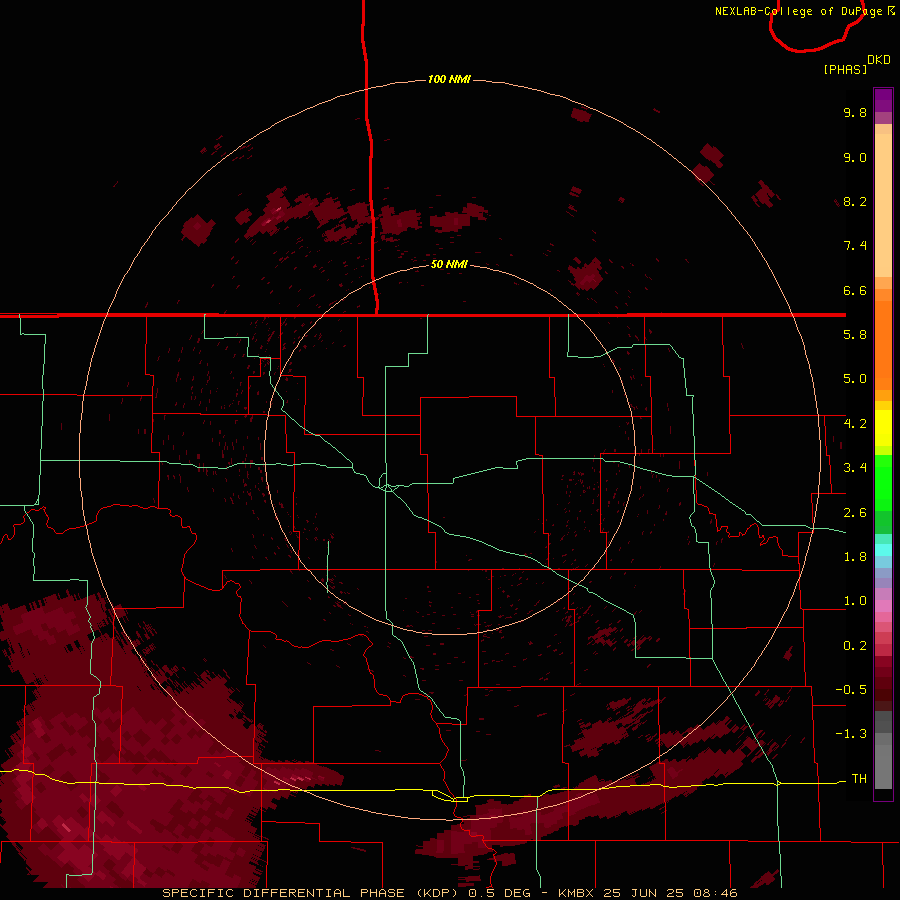Click the 1.0 scale value label
The width and height of the screenshot is (900, 900).
click(855, 601)
